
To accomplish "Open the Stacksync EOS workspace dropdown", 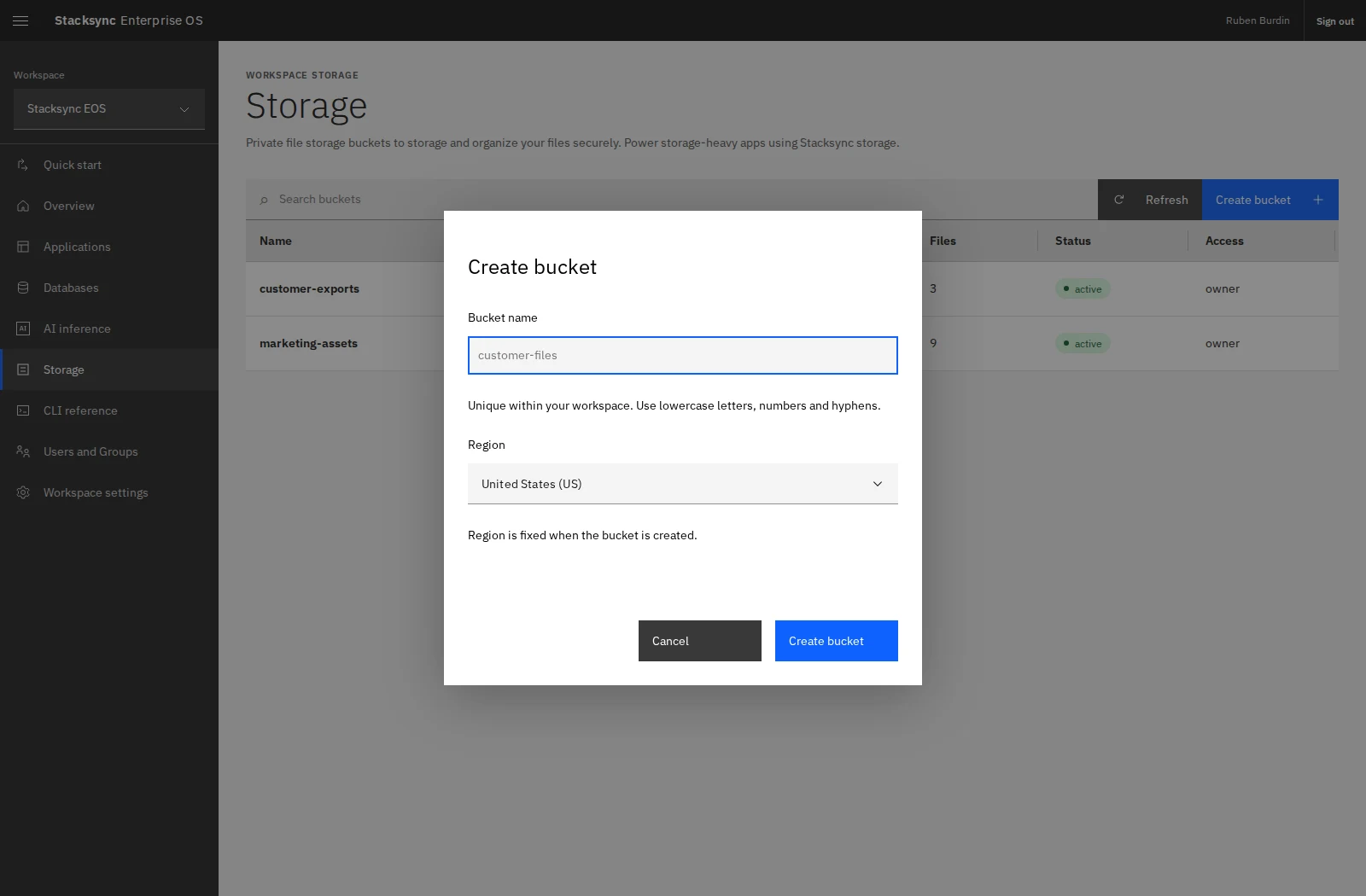I will pyautogui.click(x=109, y=109).
